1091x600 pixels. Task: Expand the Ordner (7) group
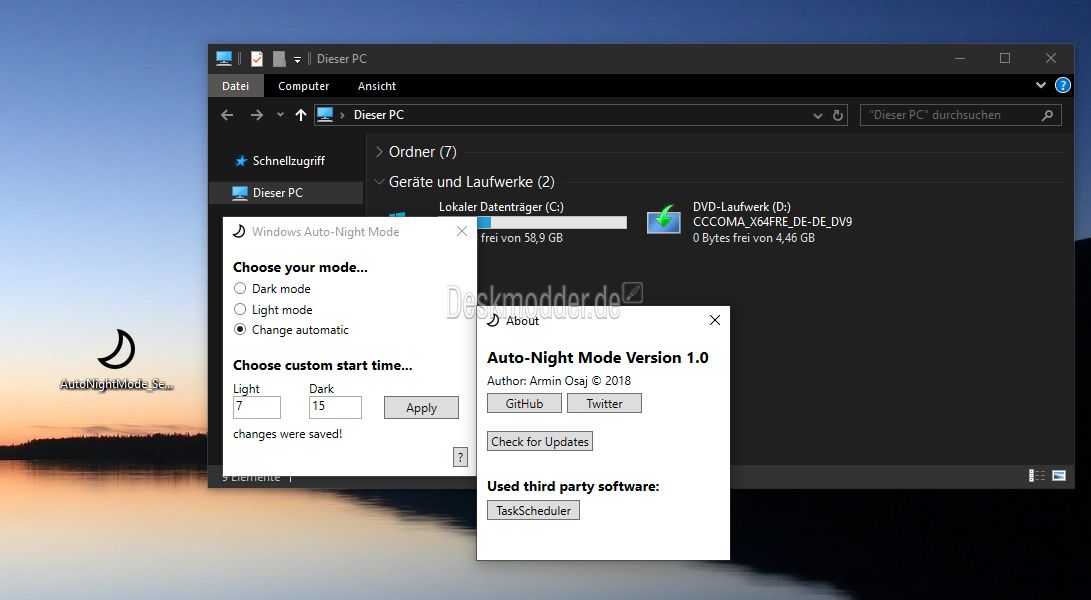tap(379, 152)
